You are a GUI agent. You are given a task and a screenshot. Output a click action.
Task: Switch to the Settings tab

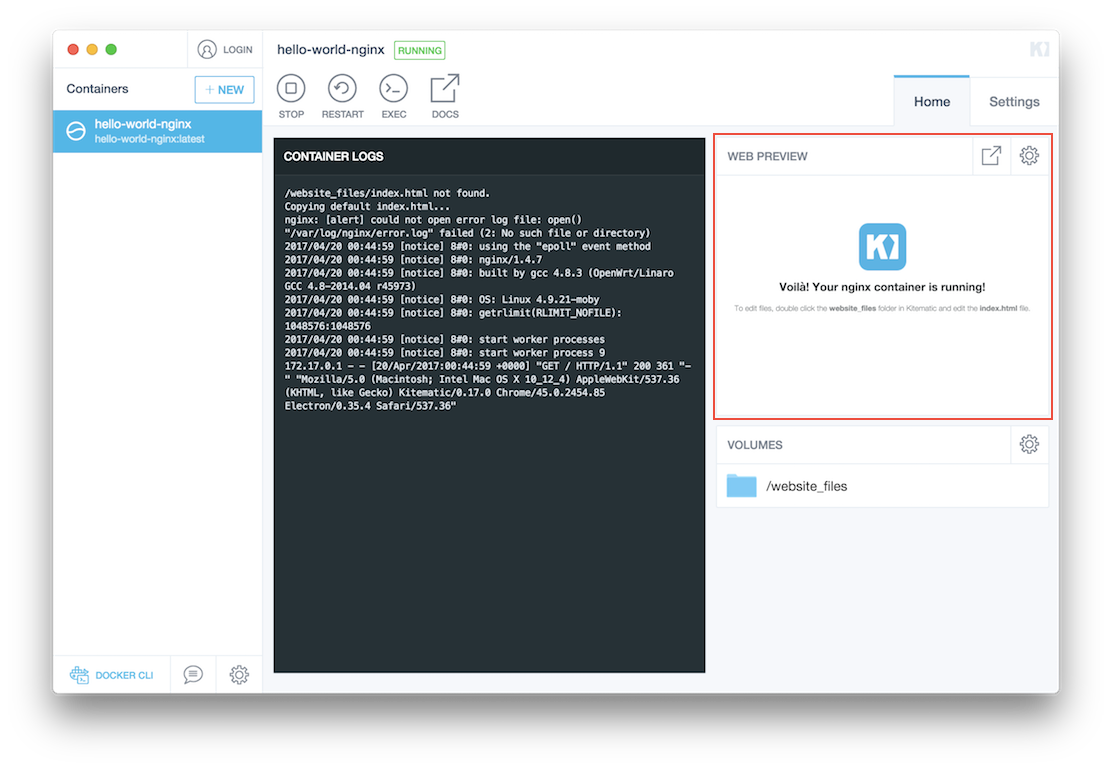1013,101
